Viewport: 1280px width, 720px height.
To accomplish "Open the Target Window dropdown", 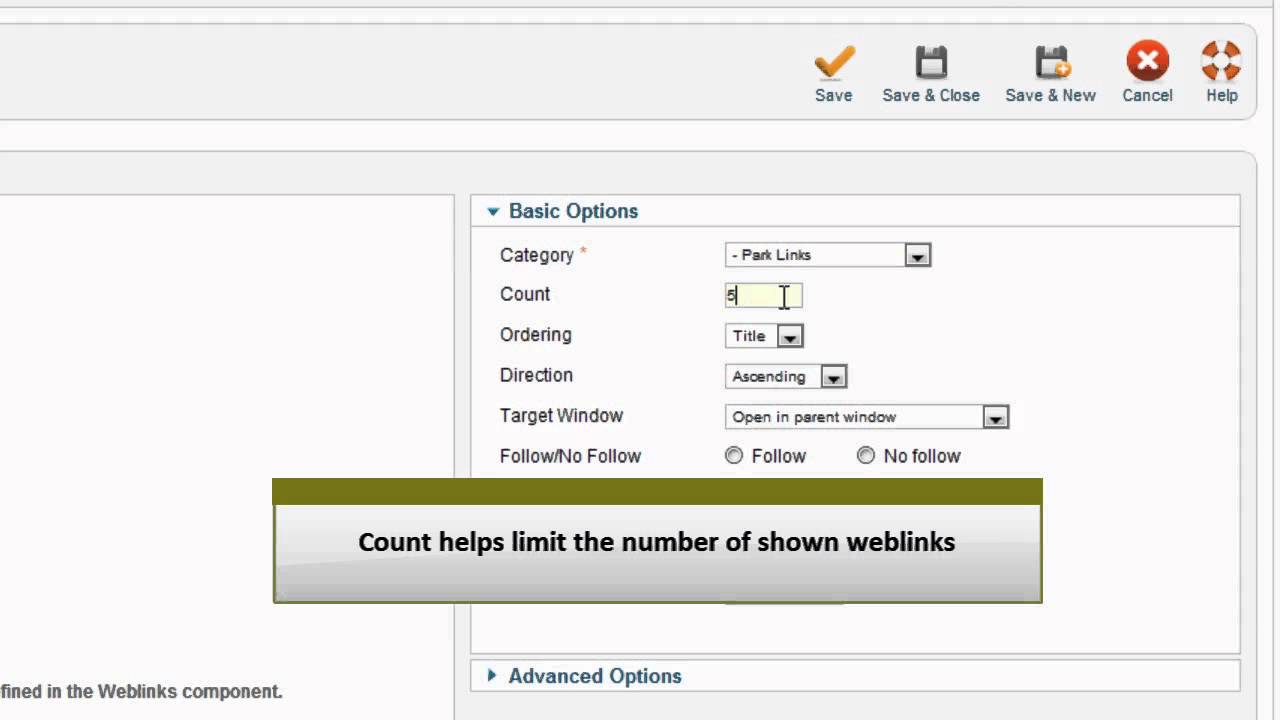I will [867, 417].
